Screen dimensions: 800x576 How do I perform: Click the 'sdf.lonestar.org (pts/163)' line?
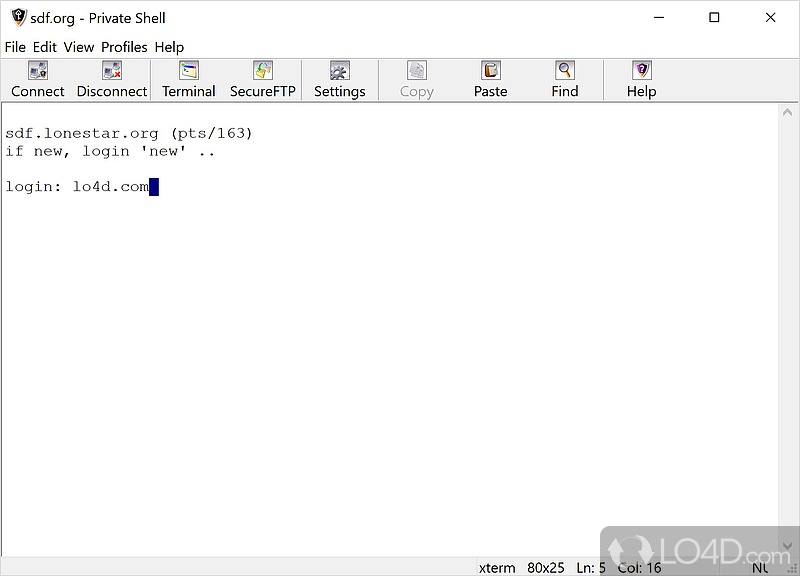[129, 134]
